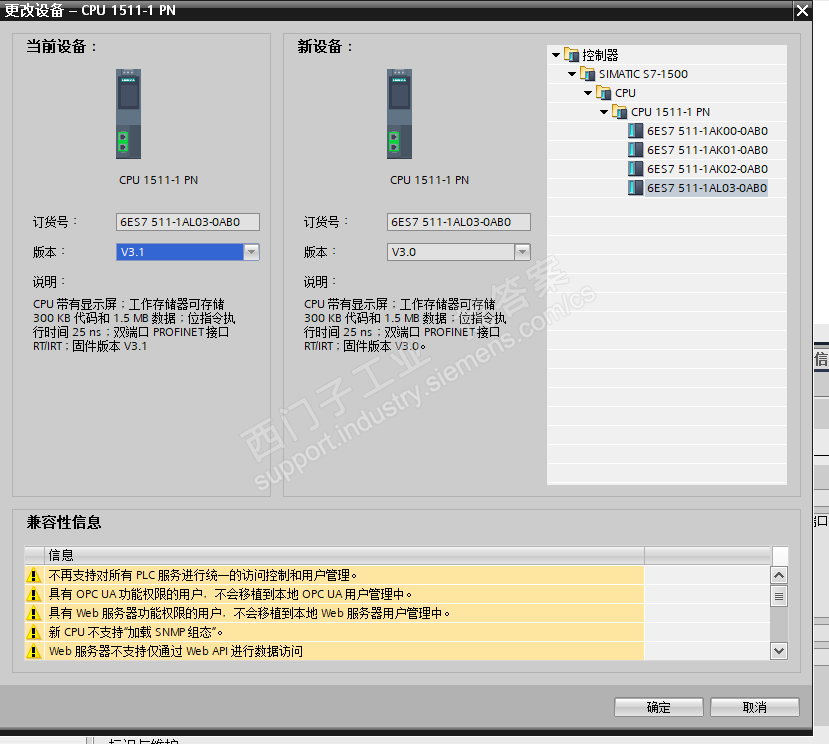Click the 控制器 folder icon

point(572,55)
